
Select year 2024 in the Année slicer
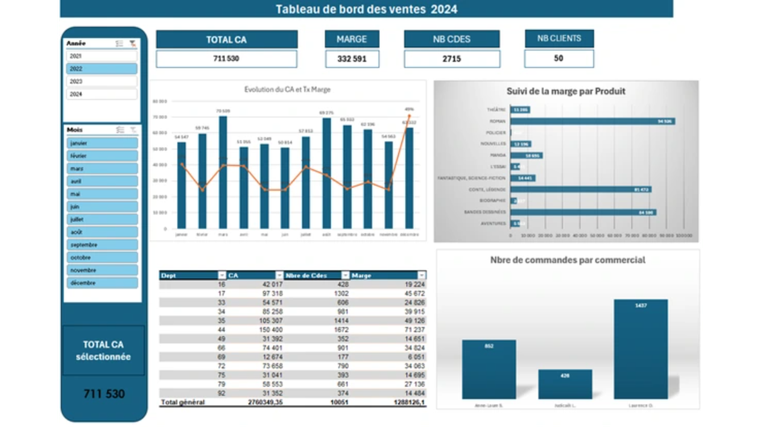[102, 94]
